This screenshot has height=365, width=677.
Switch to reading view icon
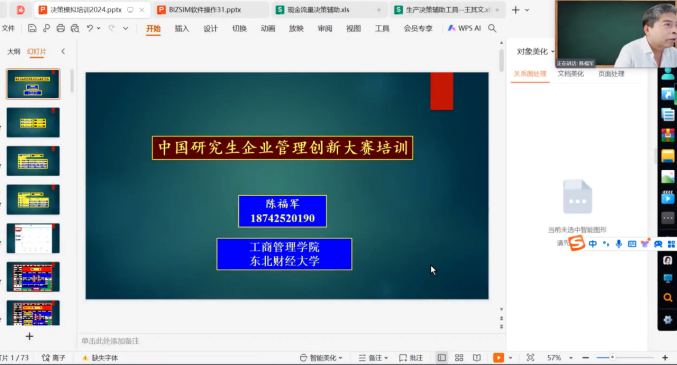[x=477, y=358]
